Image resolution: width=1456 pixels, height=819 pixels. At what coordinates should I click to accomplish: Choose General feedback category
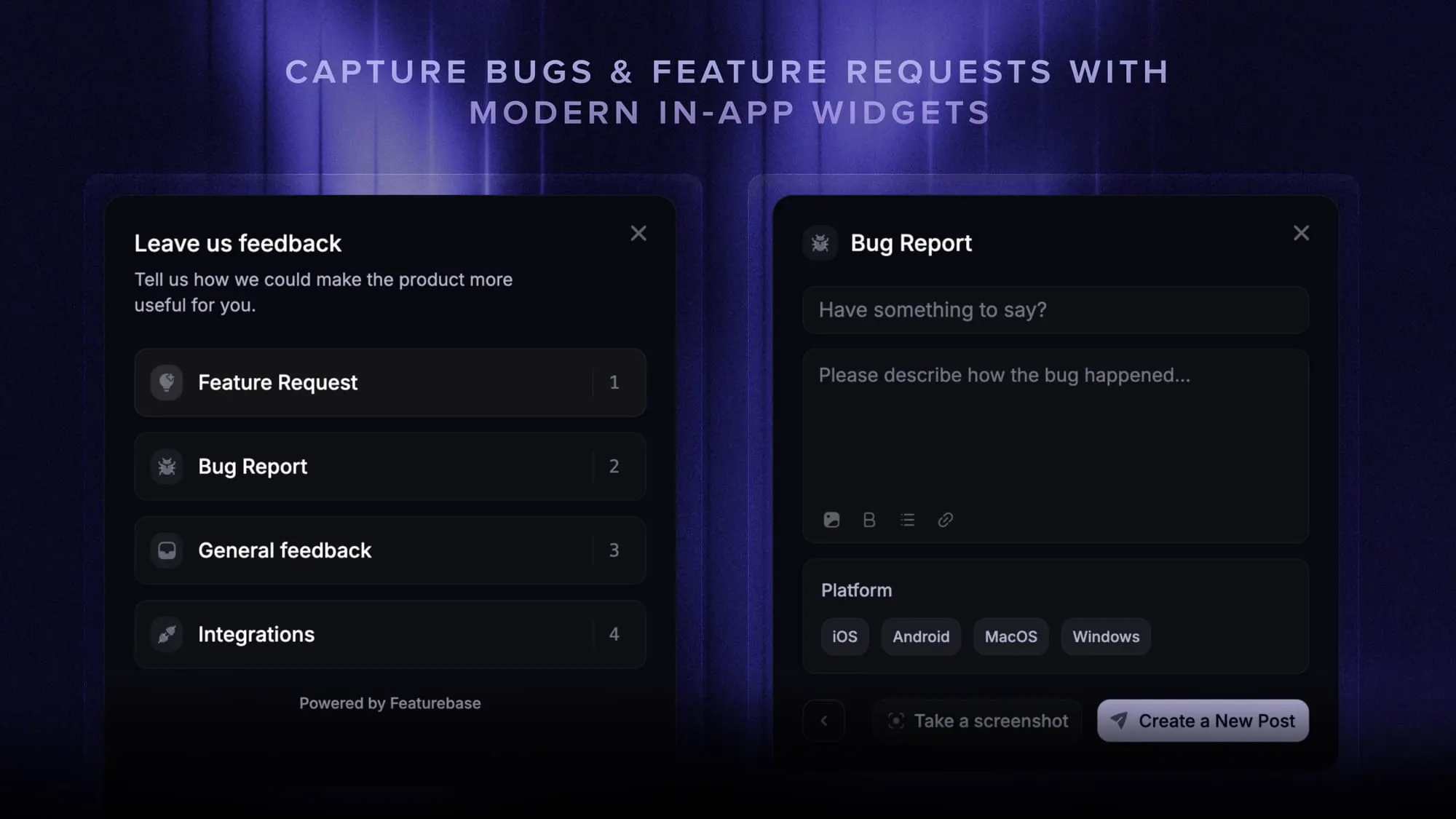(390, 550)
